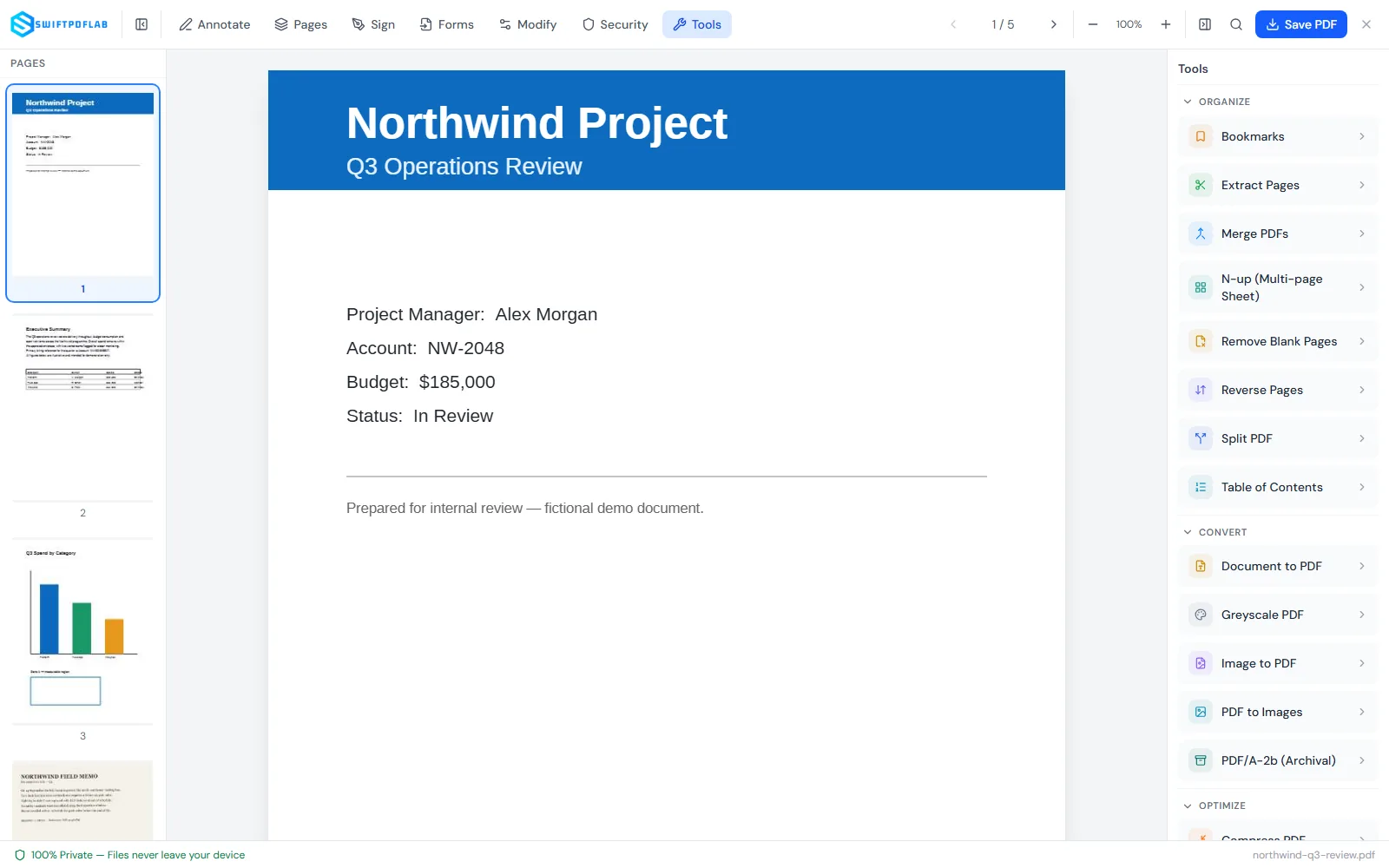This screenshot has width=1389, height=868.
Task: Open Extract Pages tool
Action: (x=1278, y=185)
